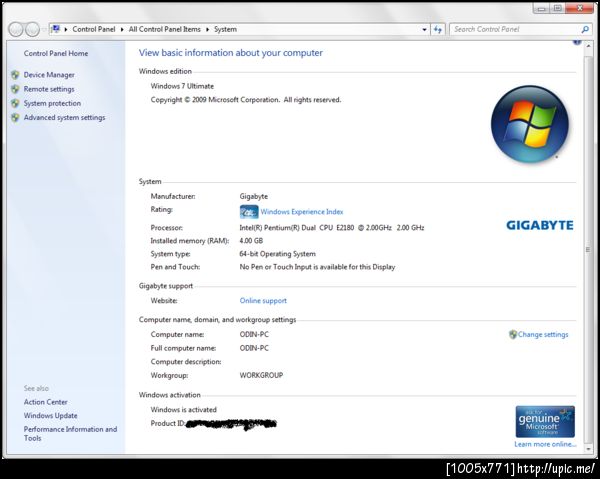Viewport: 600px width, 479px height.
Task: Click the vertical scrollbar thumb
Action: tap(588, 249)
